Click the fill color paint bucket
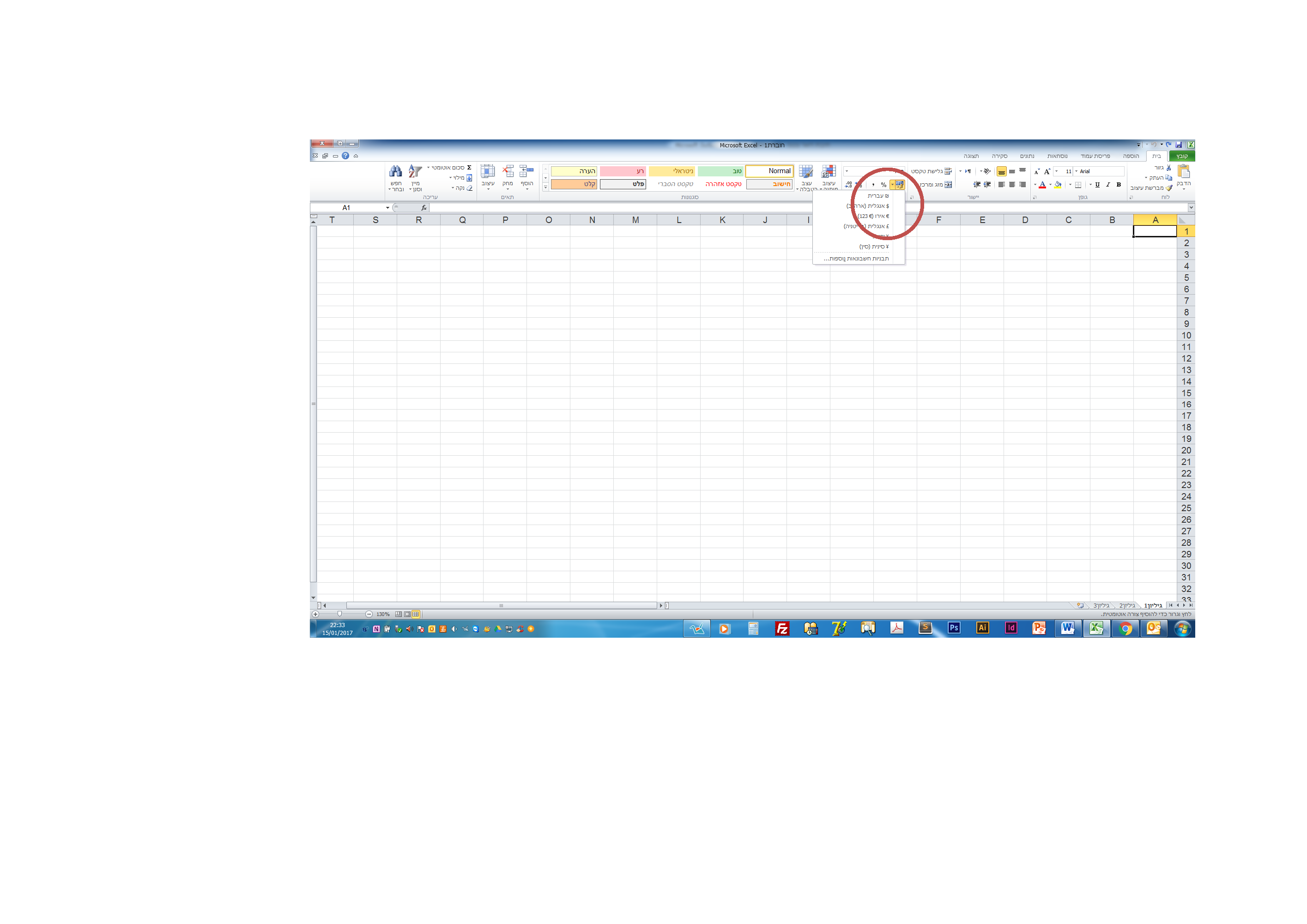The height and width of the screenshot is (924, 1307). tap(1058, 184)
